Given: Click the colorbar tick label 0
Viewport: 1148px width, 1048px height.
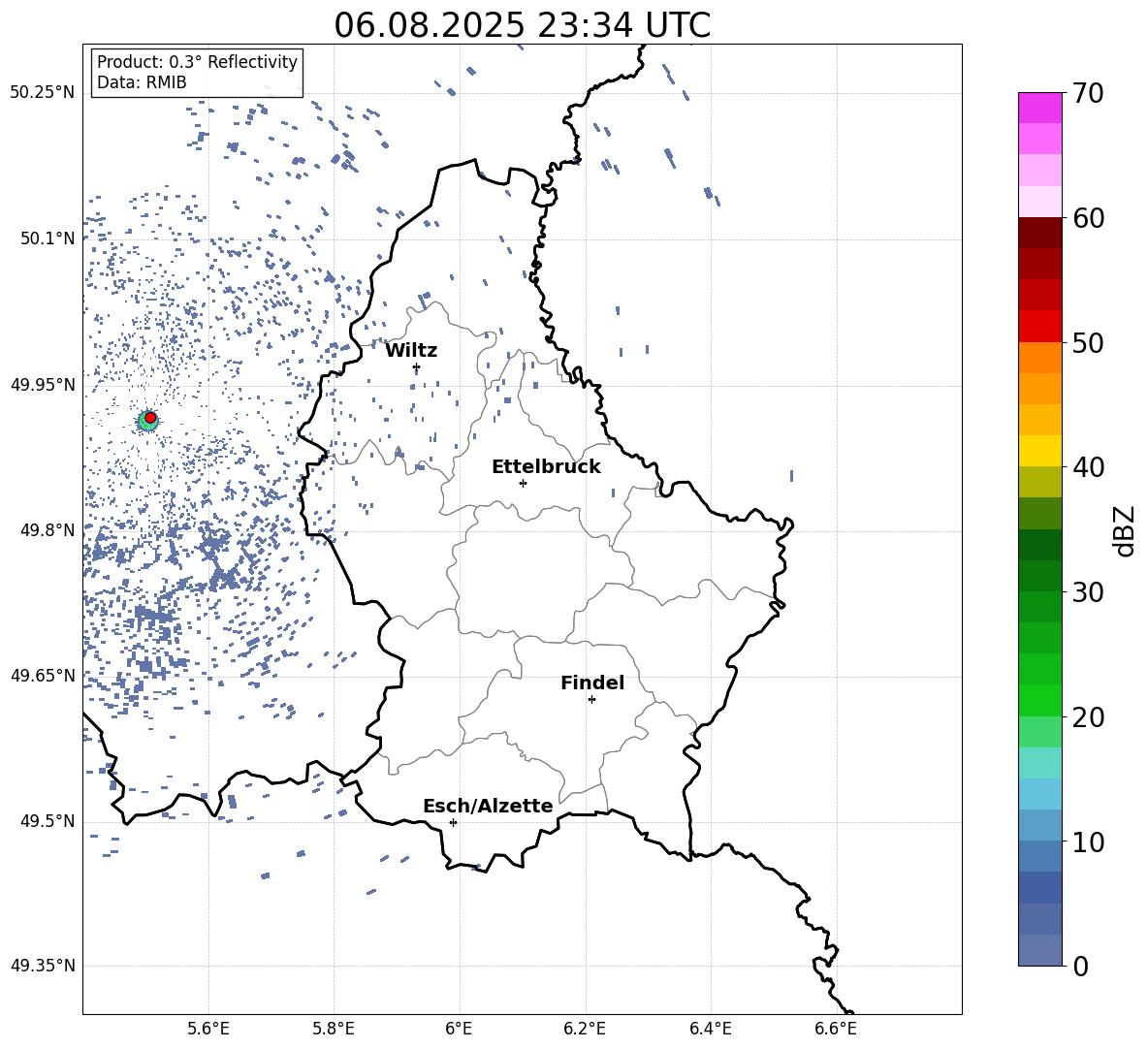Looking at the screenshot, I should click(1080, 967).
